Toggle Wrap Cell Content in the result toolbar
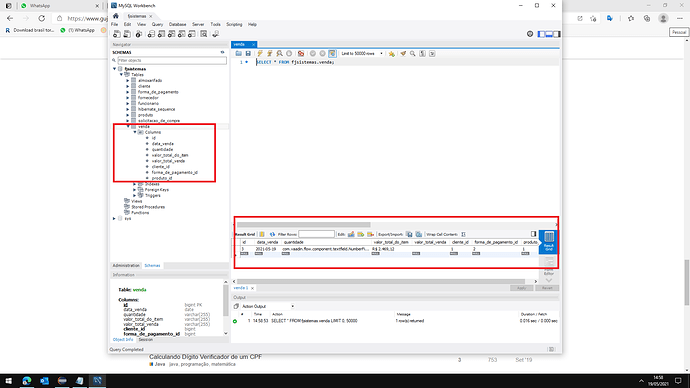690x388 pixels. 463,234
